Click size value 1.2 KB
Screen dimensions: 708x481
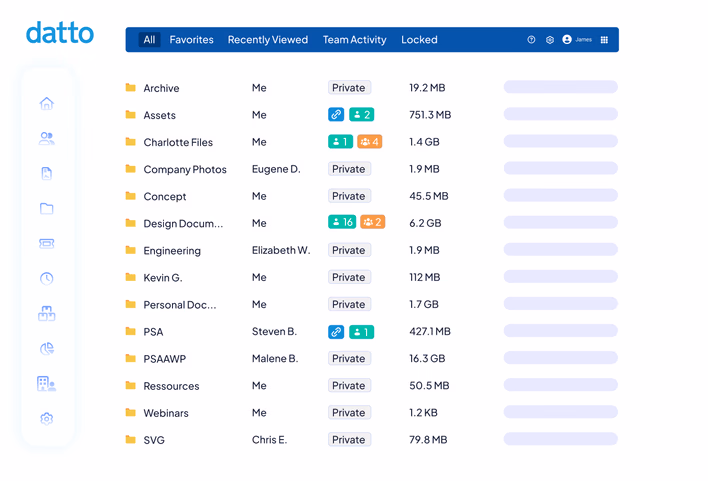pos(423,412)
